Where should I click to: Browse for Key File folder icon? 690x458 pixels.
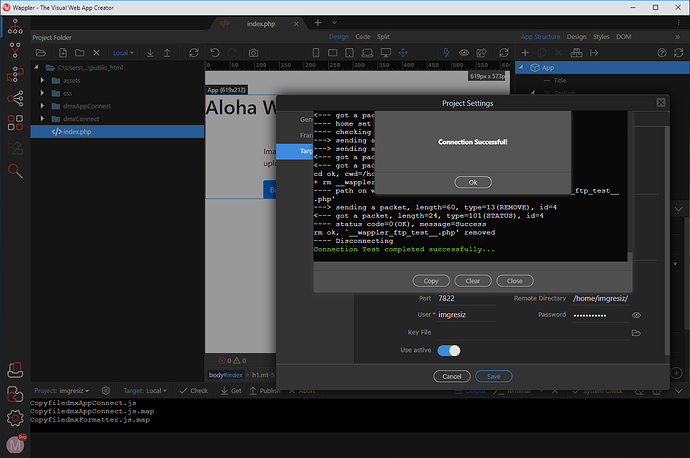pyautogui.click(x=636, y=333)
